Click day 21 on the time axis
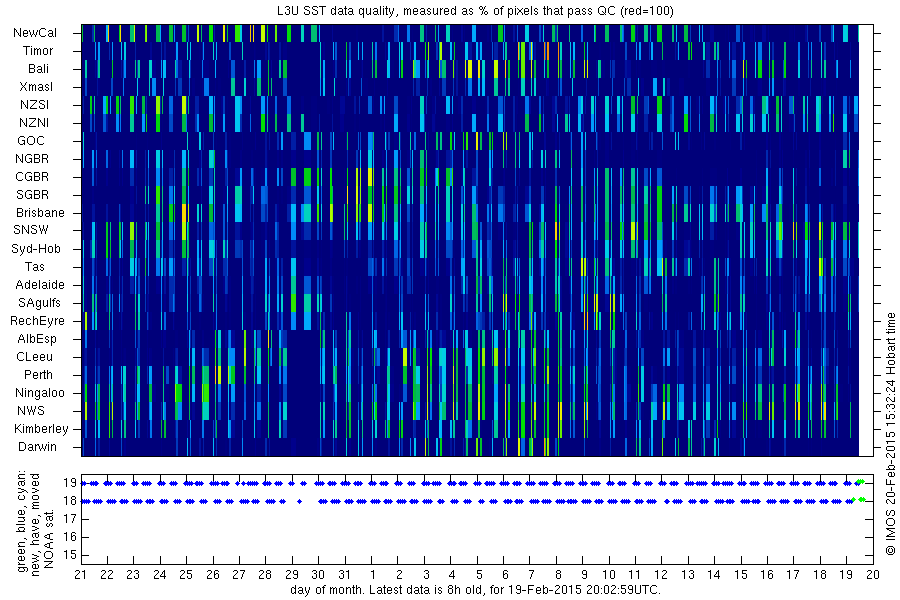The height and width of the screenshot is (600, 900). pos(81,575)
